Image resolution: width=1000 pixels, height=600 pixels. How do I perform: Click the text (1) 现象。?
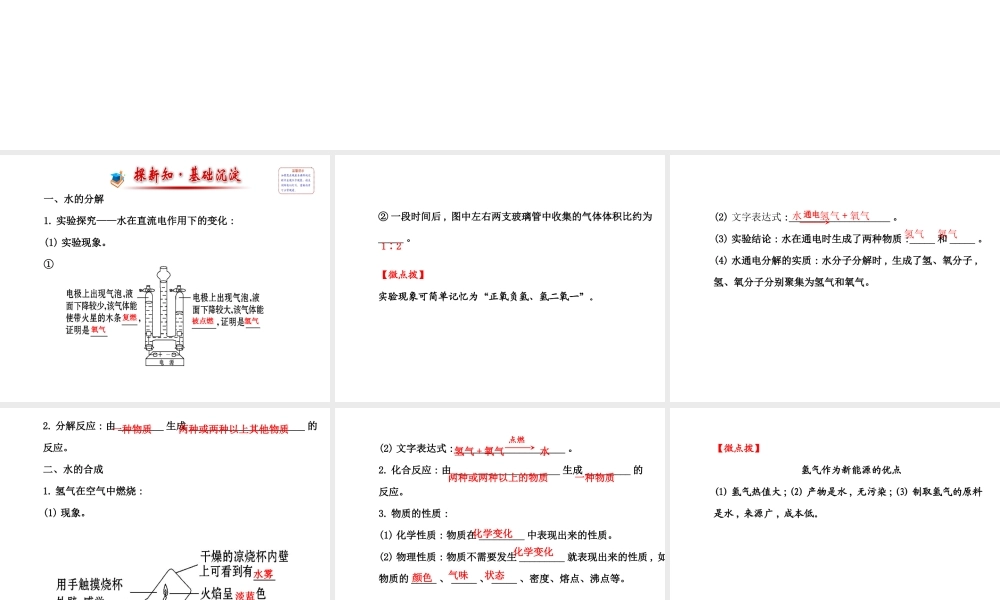pyautogui.click(x=64, y=513)
